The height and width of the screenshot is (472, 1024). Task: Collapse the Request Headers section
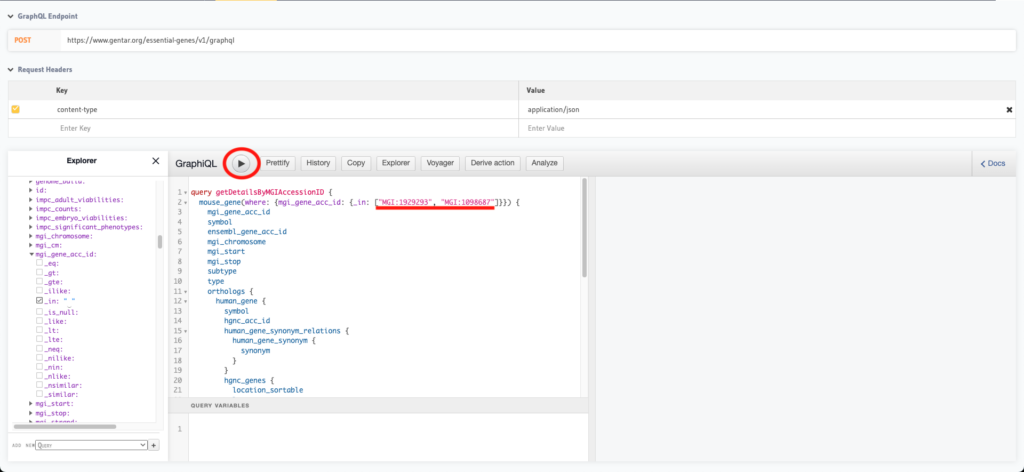pos(10,69)
